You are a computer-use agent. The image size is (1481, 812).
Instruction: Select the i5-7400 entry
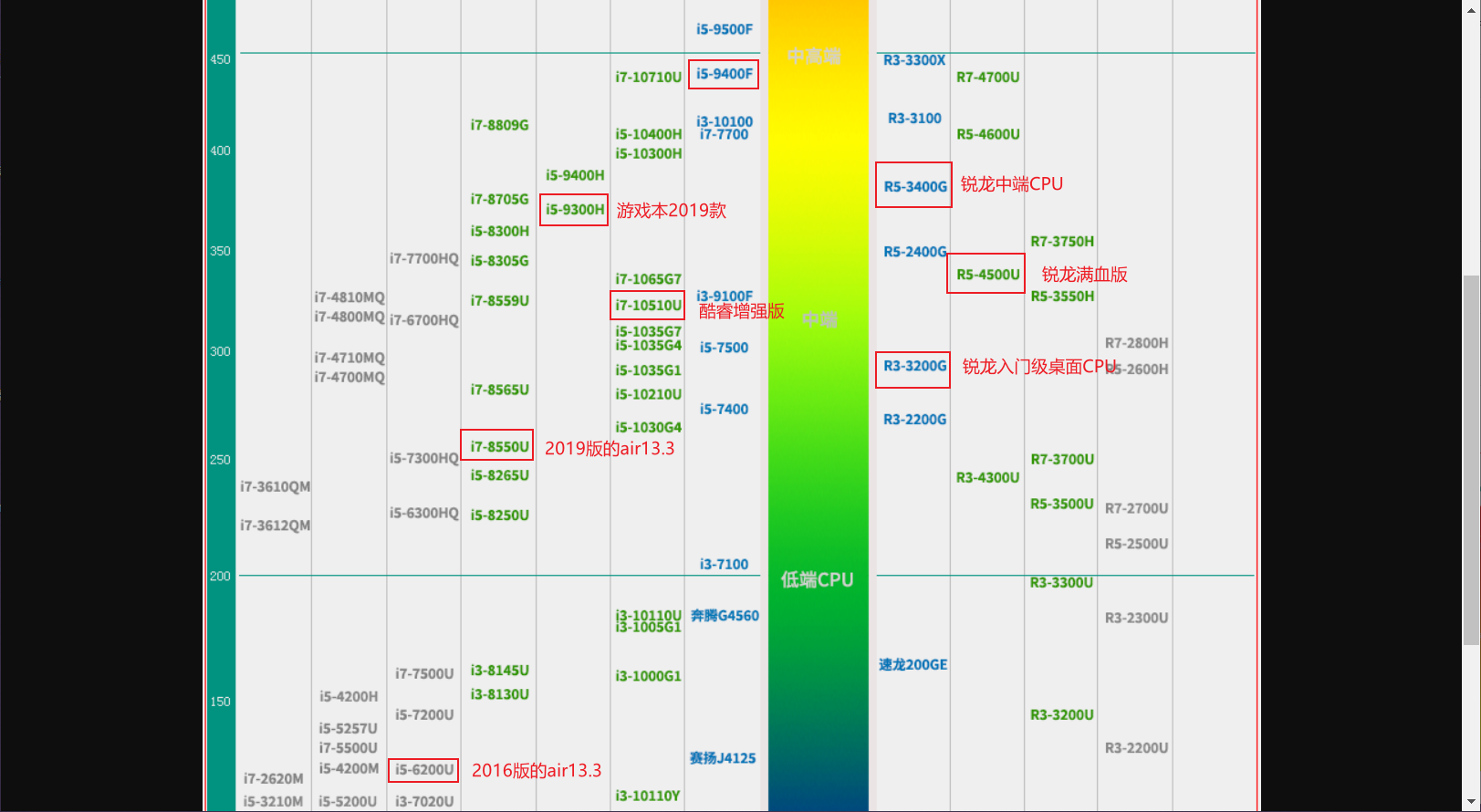coord(725,409)
